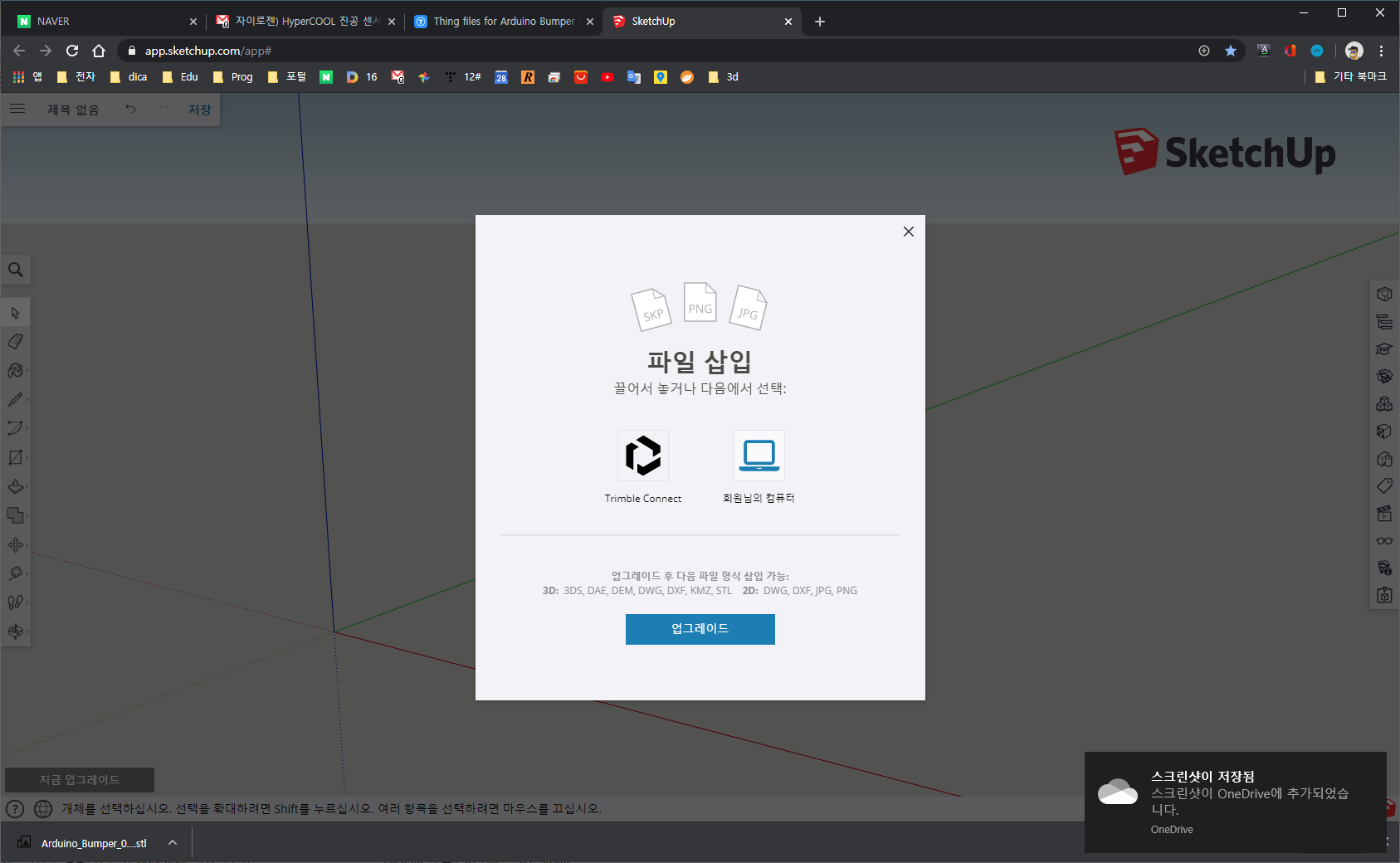Undo the last action arrow

click(x=130, y=109)
